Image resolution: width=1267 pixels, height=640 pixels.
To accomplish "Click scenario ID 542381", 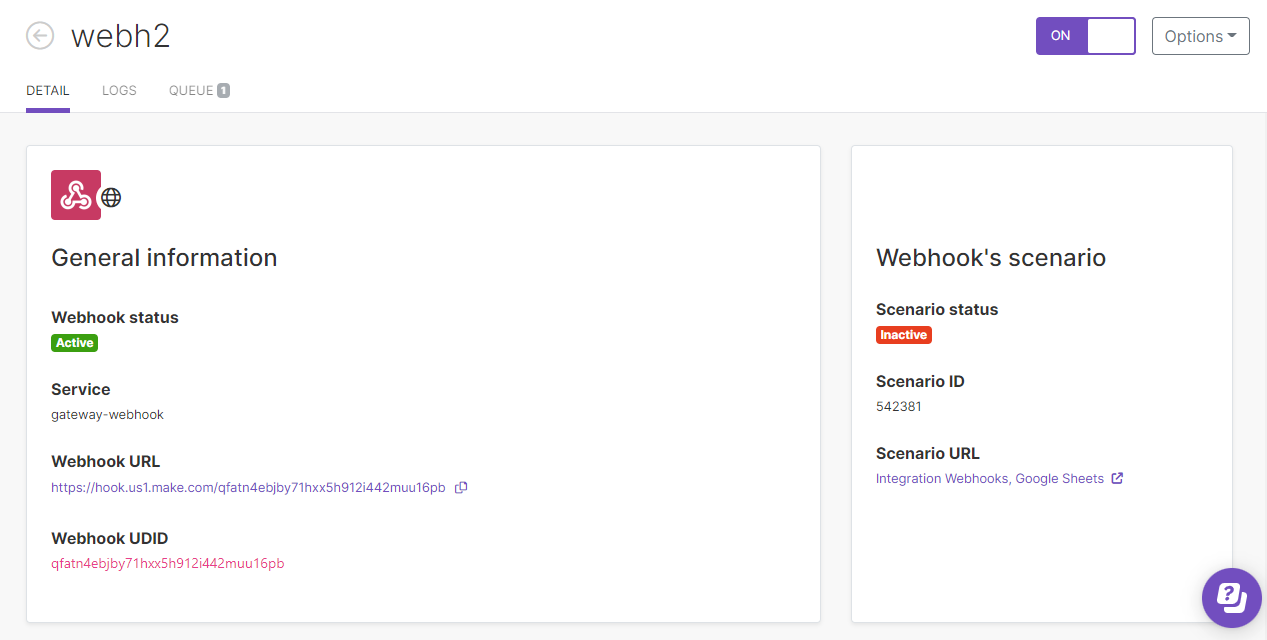I will (899, 407).
